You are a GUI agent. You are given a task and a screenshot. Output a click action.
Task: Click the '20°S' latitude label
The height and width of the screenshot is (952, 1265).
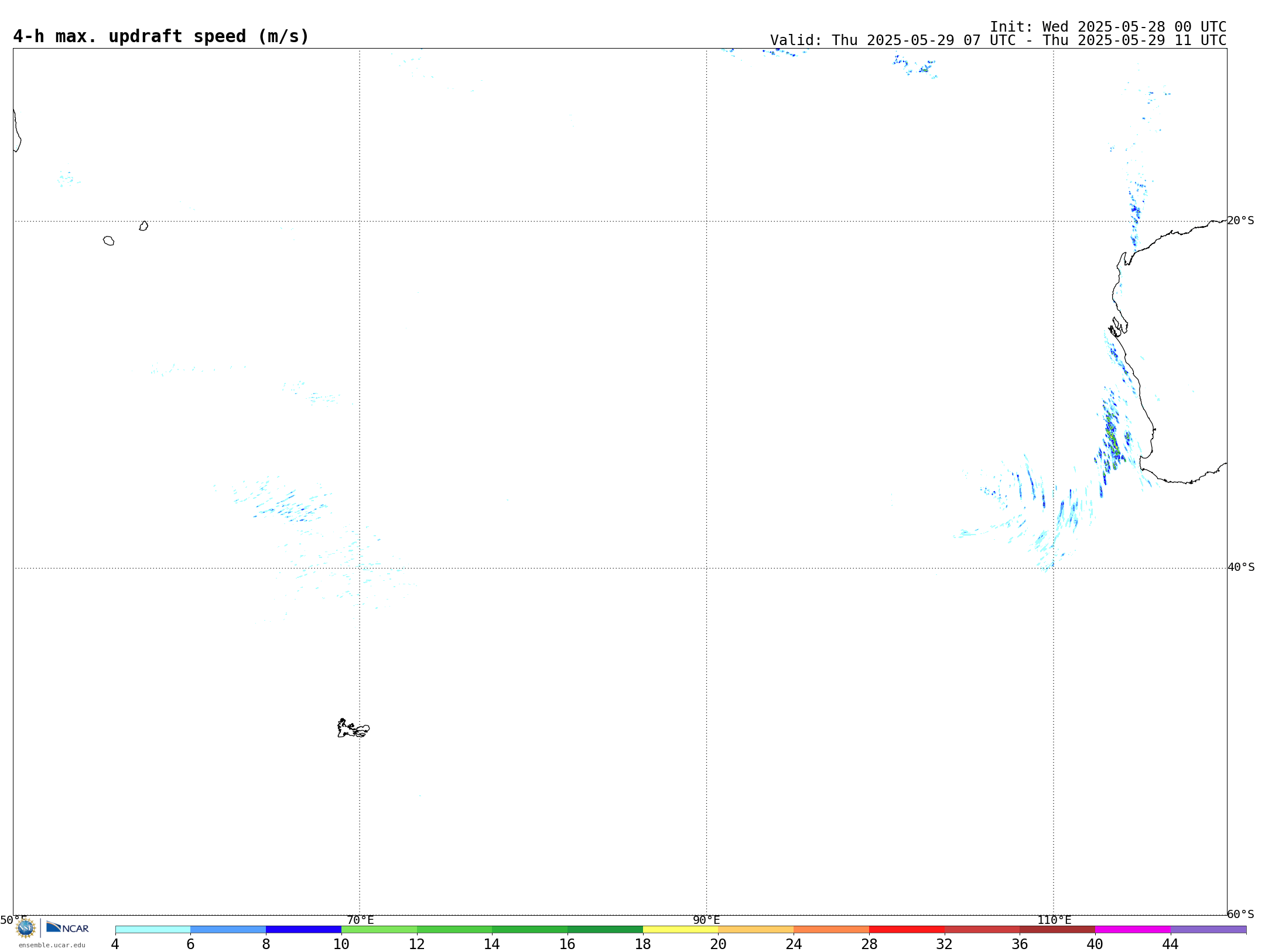(1241, 221)
